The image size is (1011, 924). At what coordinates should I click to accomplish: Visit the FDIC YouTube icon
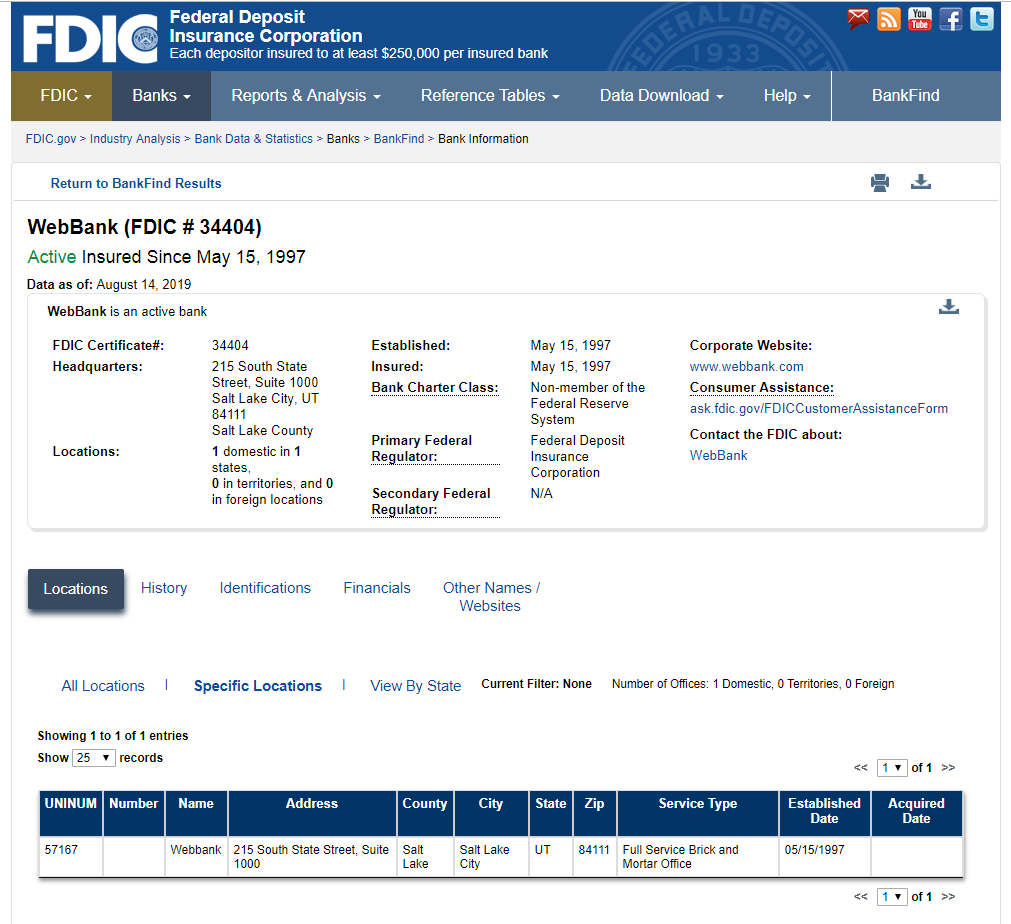[919, 19]
